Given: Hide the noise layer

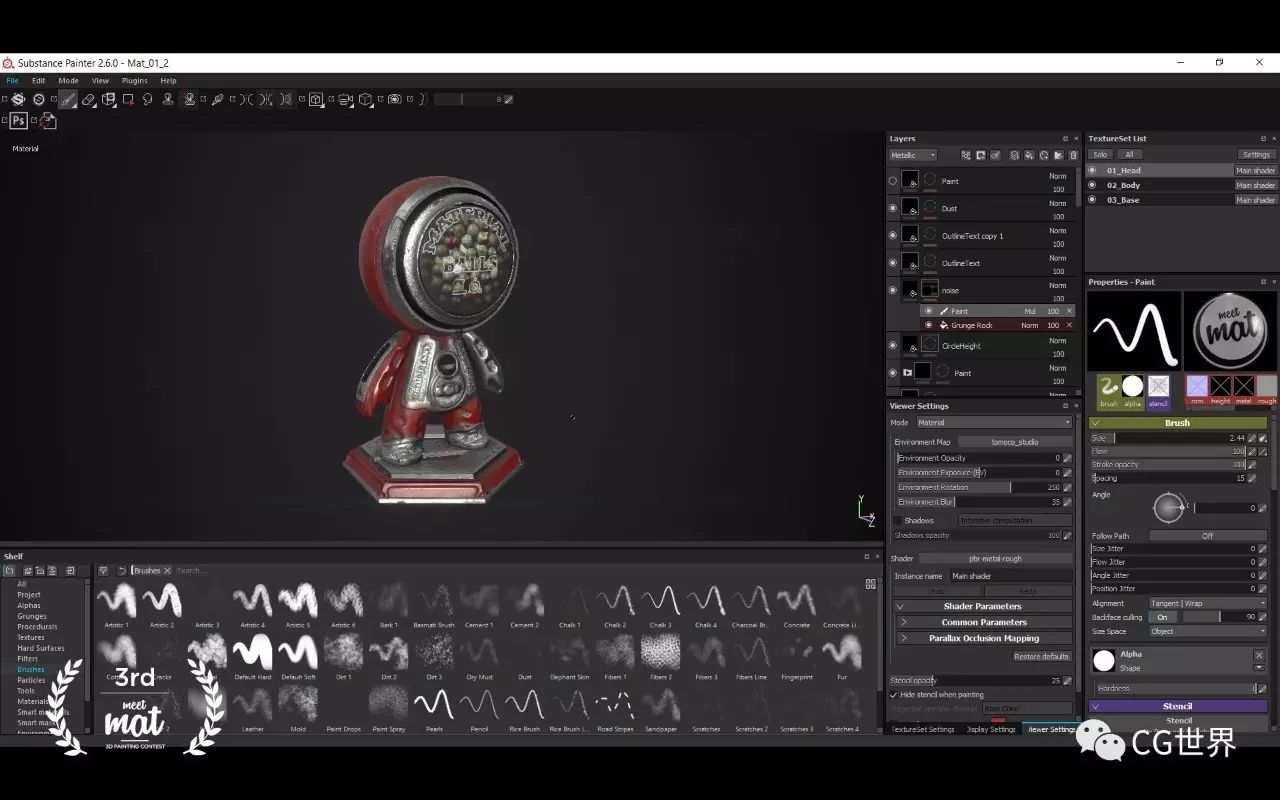Looking at the screenshot, I should pyautogui.click(x=893, y=290).
